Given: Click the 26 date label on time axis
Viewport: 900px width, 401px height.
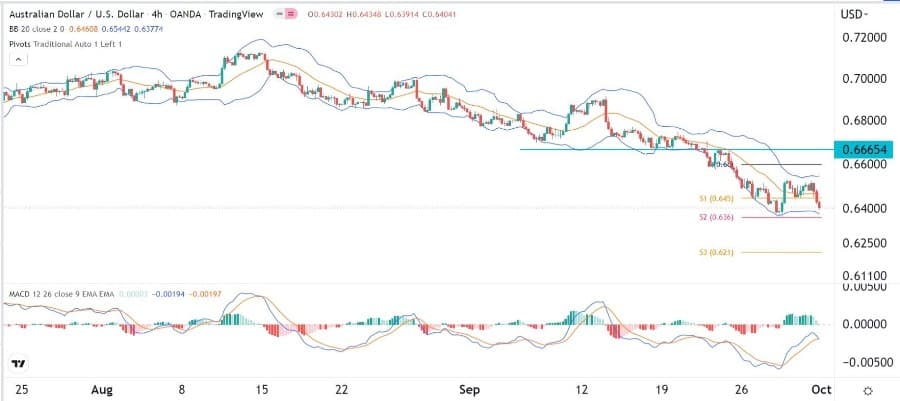Looking at the screenshot, I should coord(742,390).
